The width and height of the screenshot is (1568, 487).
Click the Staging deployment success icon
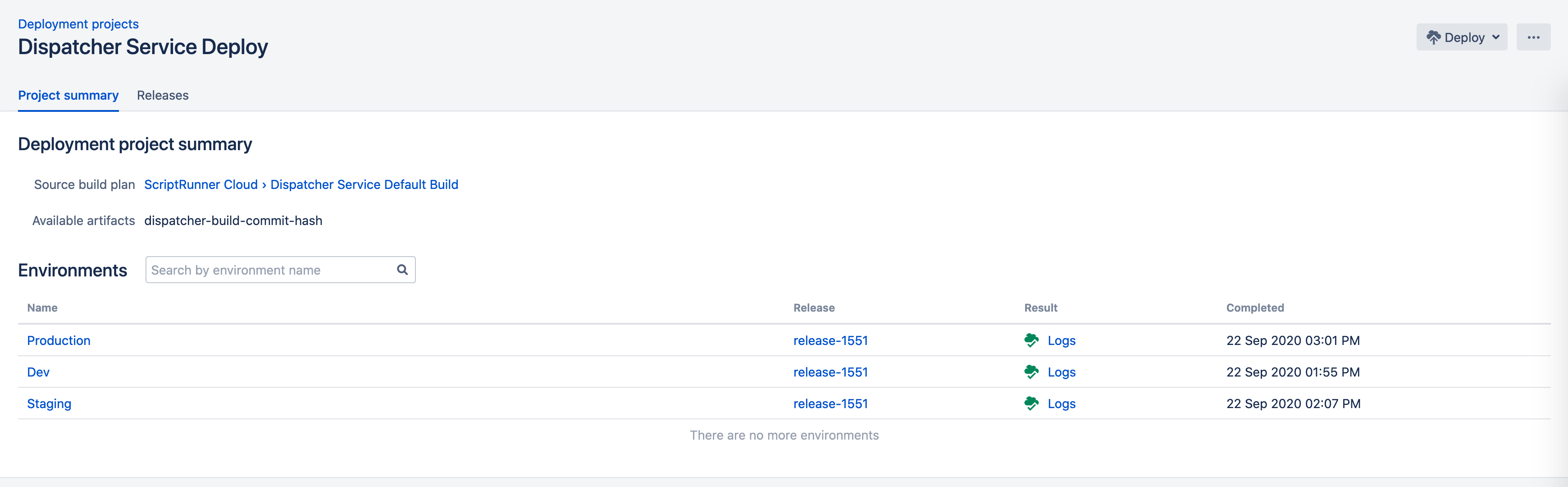(x=1031, y=404)
